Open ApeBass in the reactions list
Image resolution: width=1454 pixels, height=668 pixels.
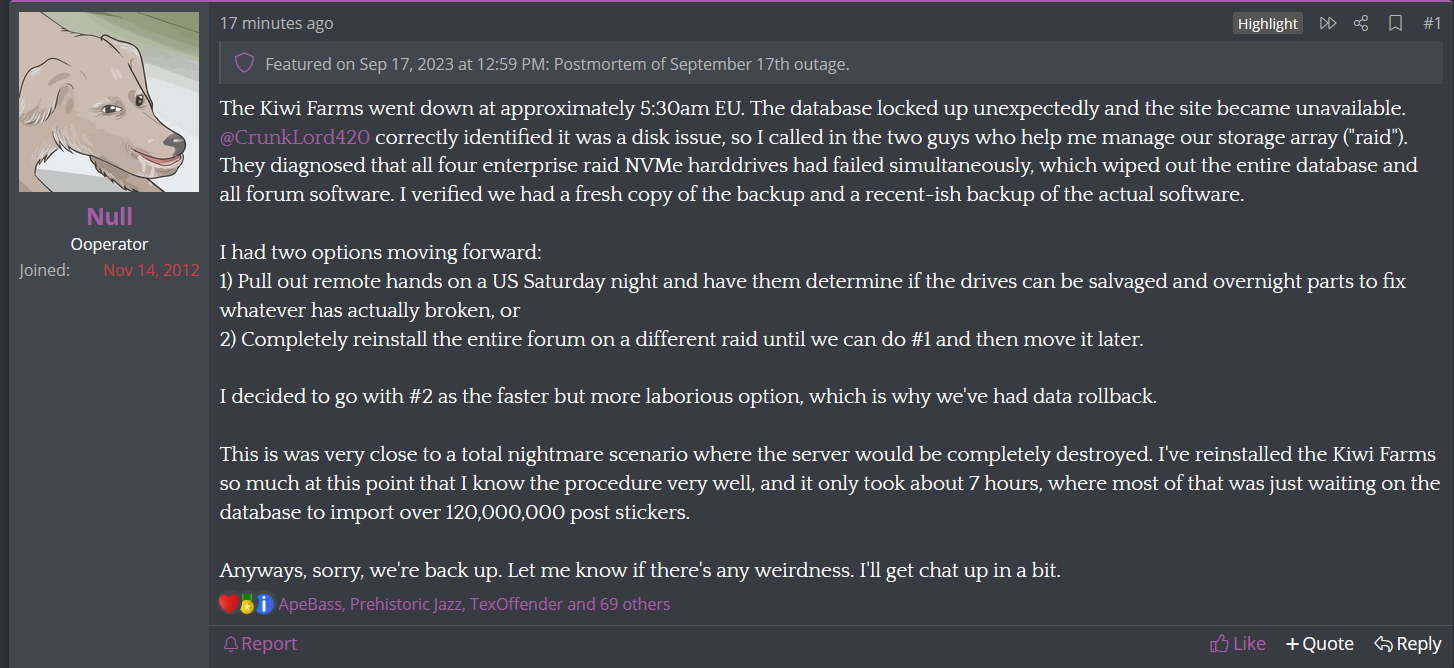(310, 604)
